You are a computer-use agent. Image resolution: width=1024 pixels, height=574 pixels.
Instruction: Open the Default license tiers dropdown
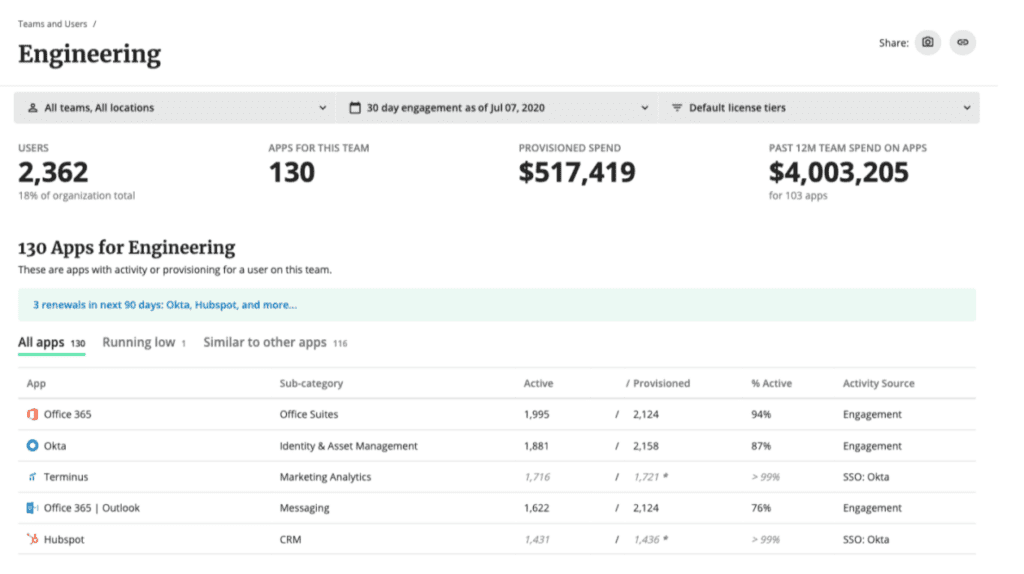click(x=819, y=108)
